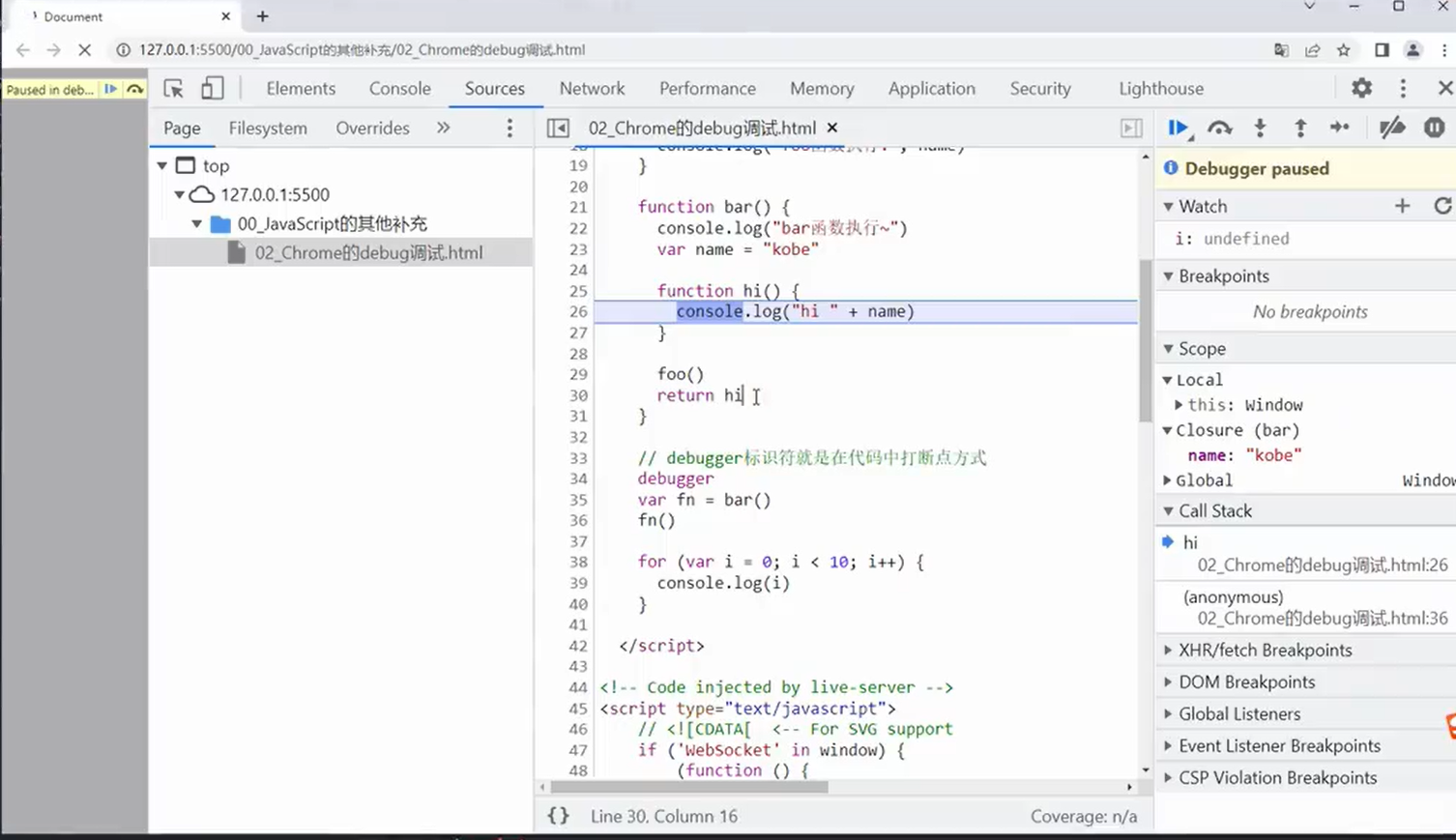The image size is (1456, 840).
Task: Open the Security panel
Action: pyautogui.click(x=1040, y=88)
